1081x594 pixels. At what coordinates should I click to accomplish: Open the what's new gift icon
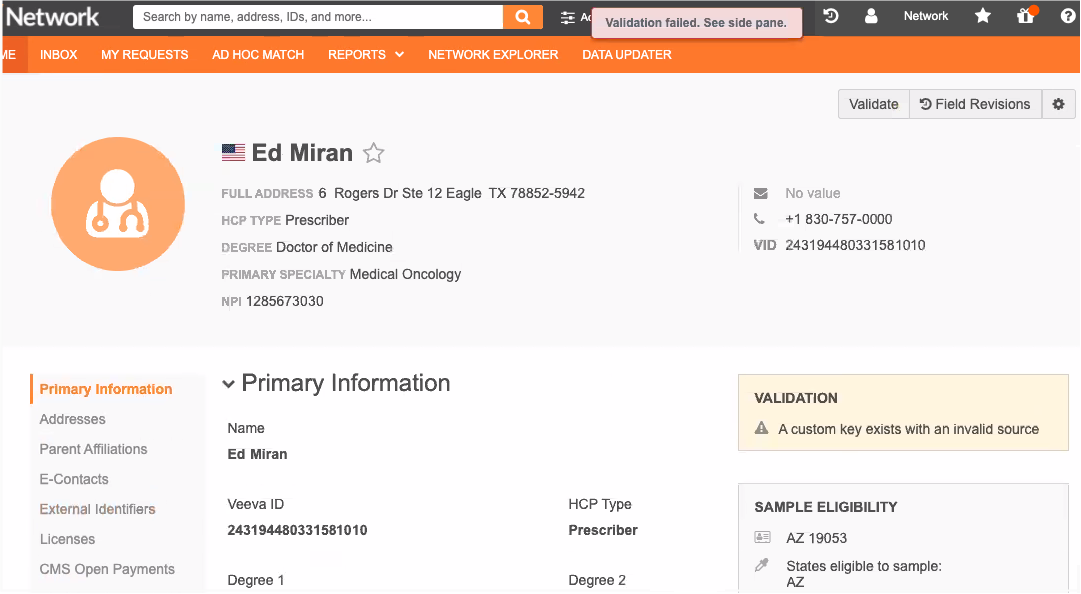point(1025,16)
